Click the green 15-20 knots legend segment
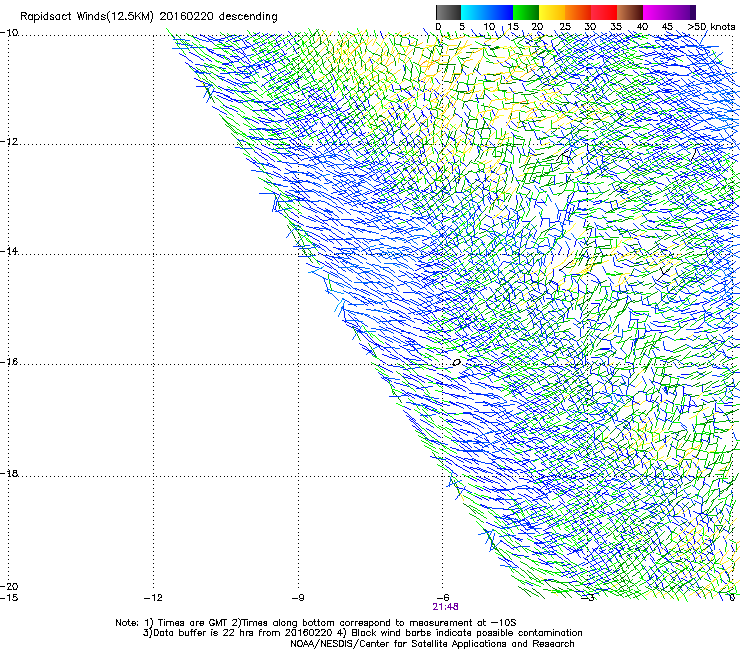Viewport: 740px width, 650px height. [x=526, y=12]
